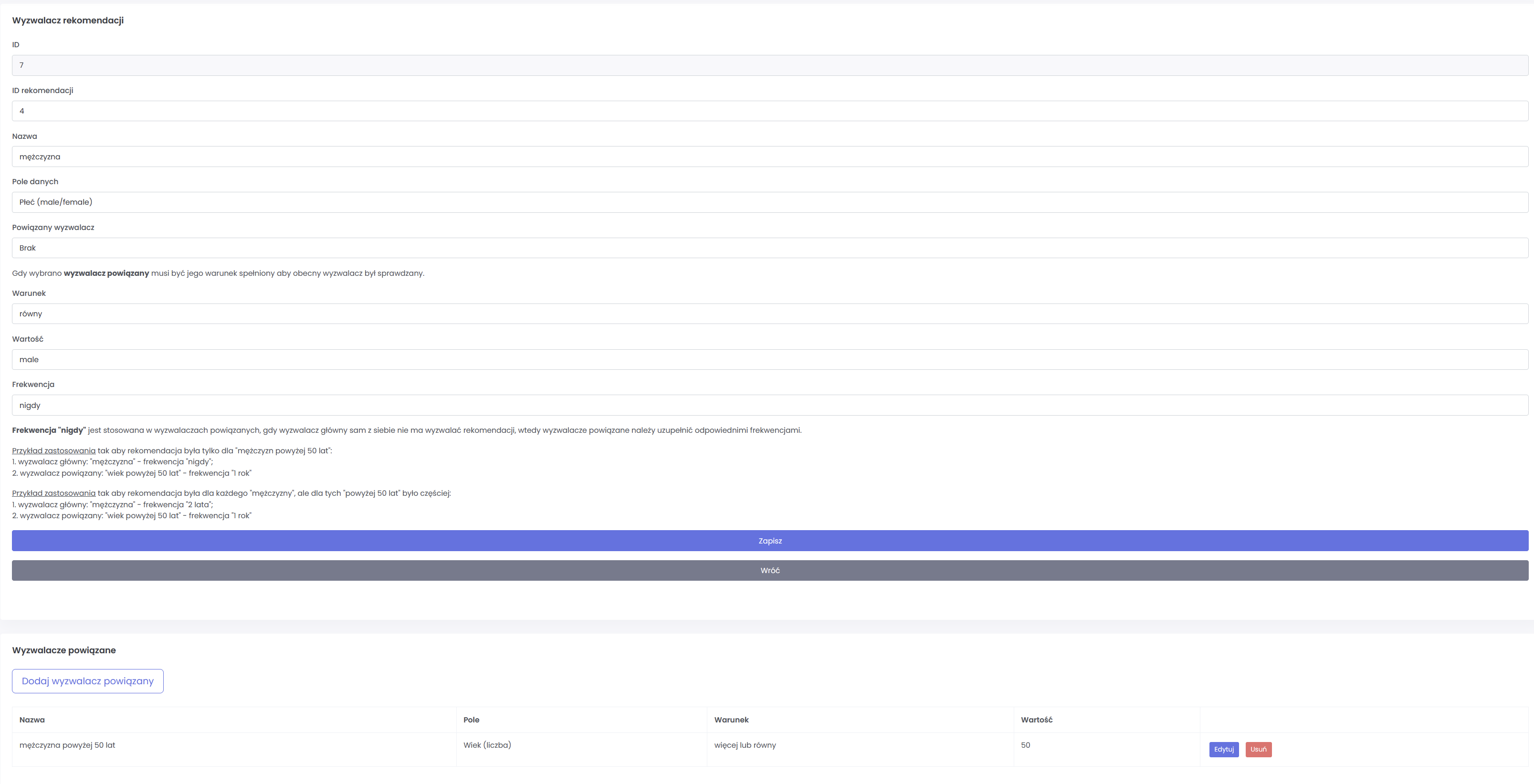
Task: Click the second Przykład zastosowania underlined text
Action: click(53, 493)
